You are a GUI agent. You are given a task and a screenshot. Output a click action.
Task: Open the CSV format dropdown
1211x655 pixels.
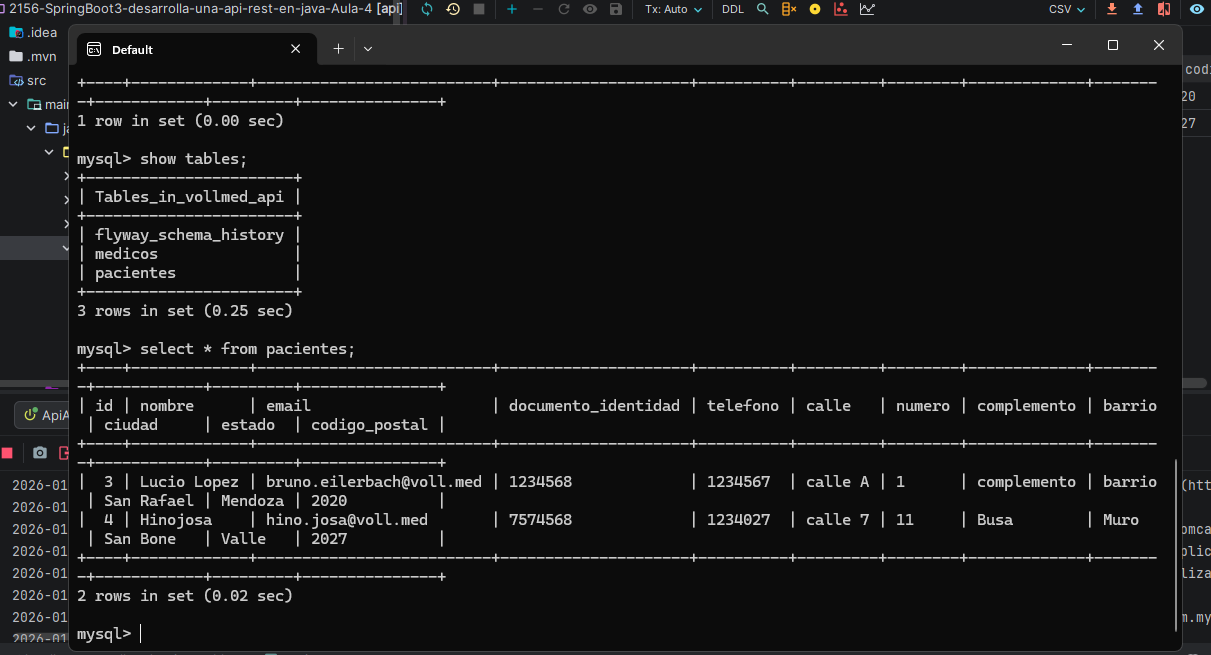point(1066,9)
